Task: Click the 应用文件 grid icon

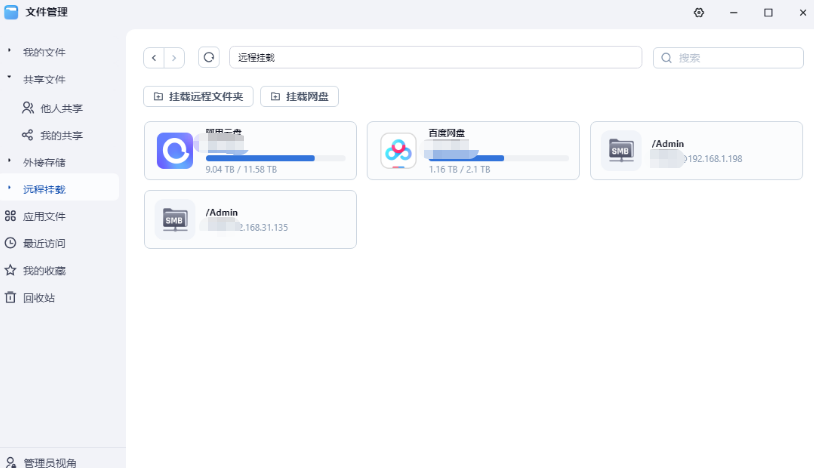Action: coord(10,216)
